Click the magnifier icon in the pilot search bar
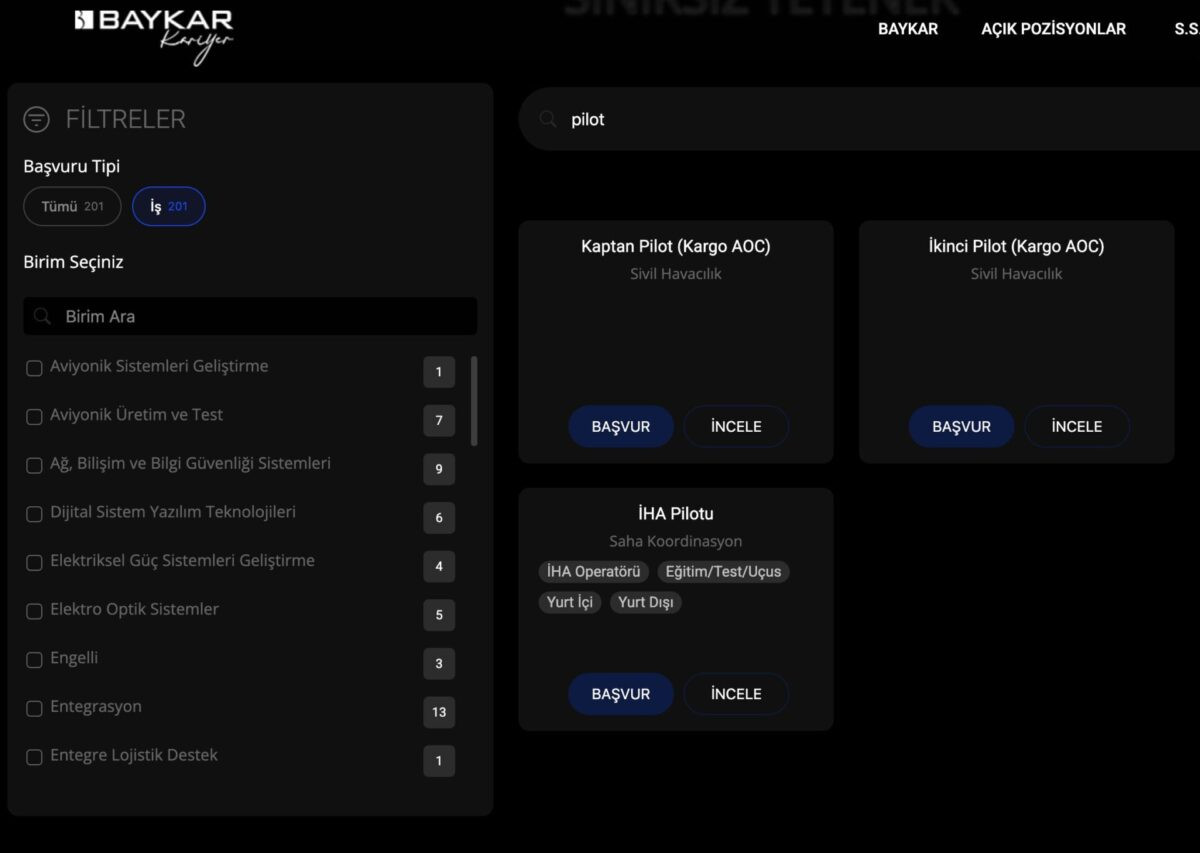The height and width of the screenshot is (853, 1200). [x=548, y=119]
